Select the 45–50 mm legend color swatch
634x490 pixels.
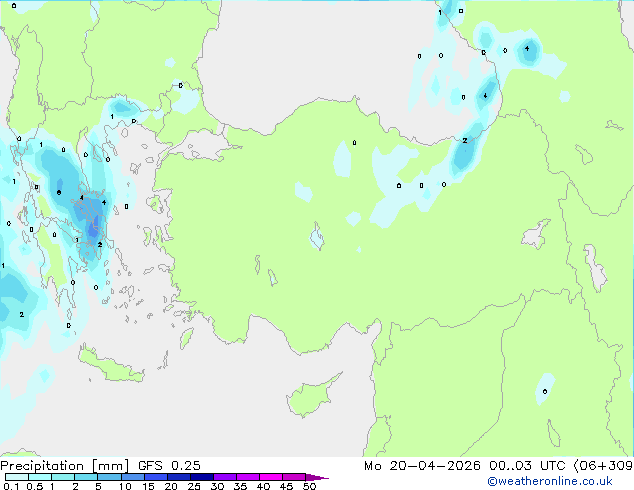pos(294,477)
